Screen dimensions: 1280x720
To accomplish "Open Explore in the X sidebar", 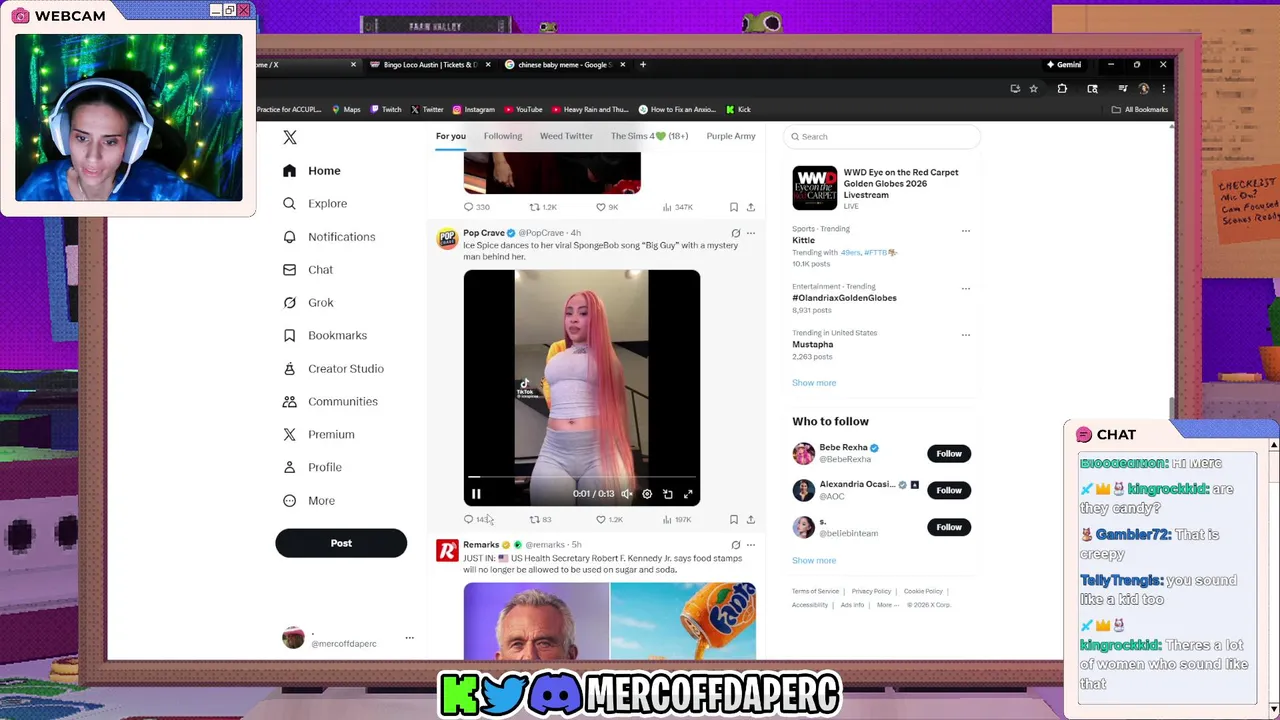I will click(315, 203).
